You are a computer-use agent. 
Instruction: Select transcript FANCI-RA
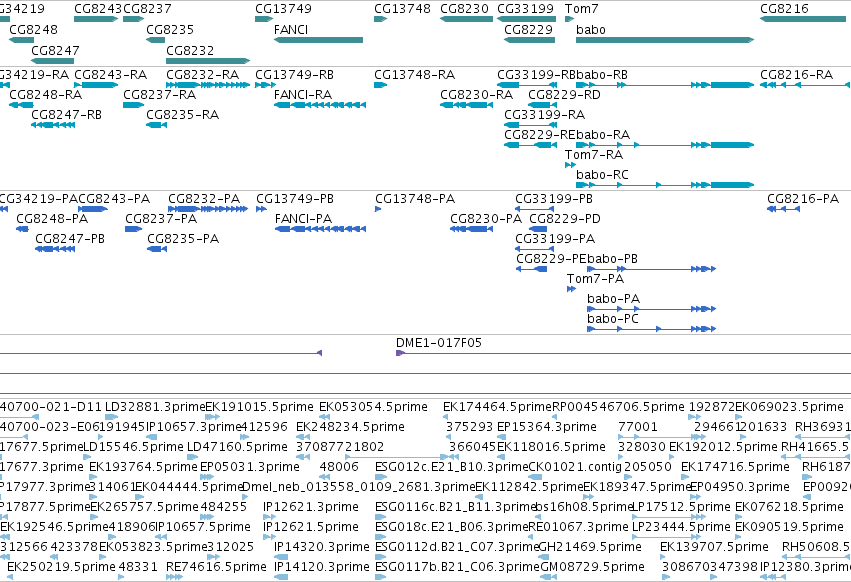(x=303, y=95)
